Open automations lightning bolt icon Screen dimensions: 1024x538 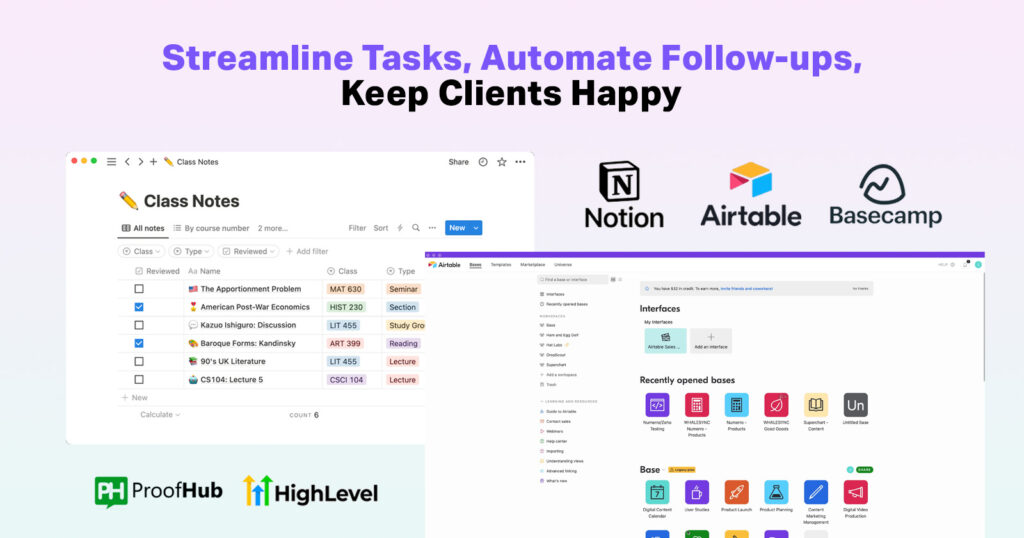click(400, 228)
